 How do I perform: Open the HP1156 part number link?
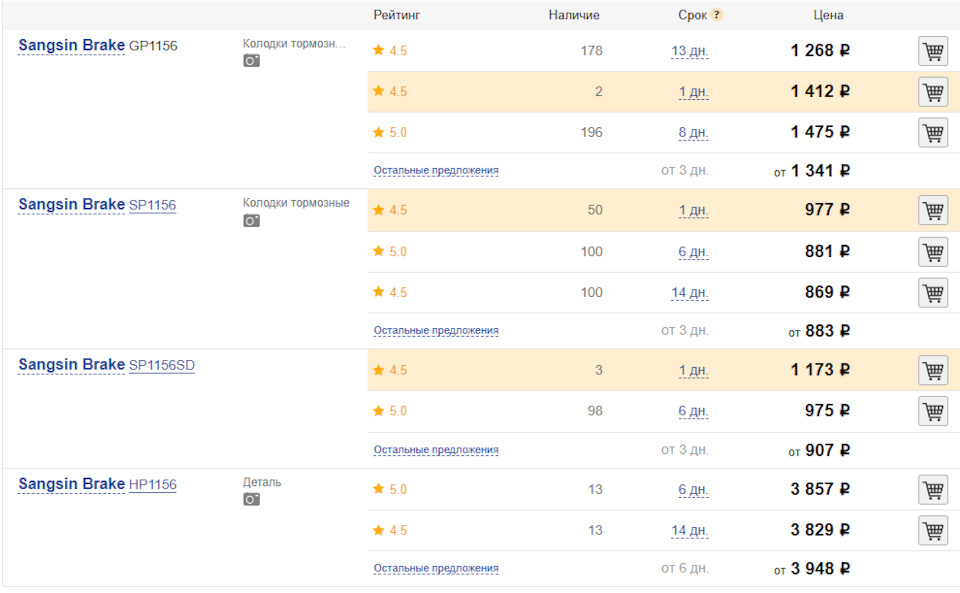(x=153, y=485)
